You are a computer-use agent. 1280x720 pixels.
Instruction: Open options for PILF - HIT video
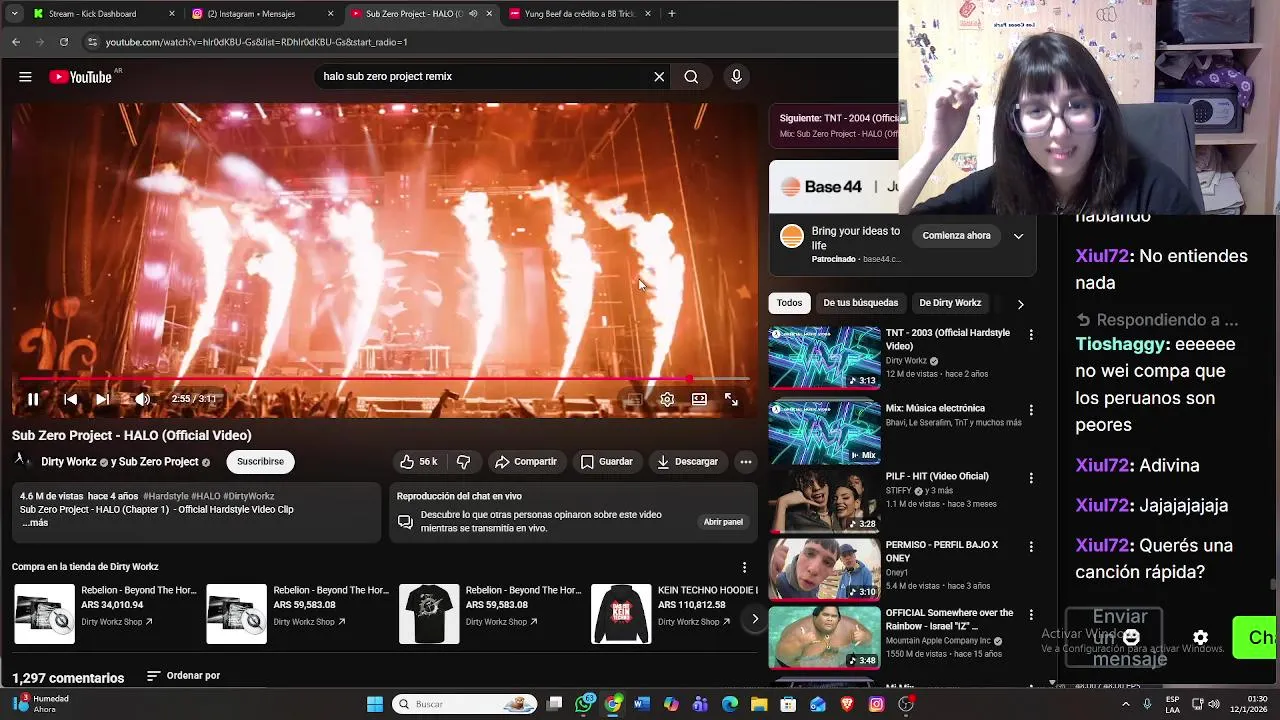(x=1031, y=478)
